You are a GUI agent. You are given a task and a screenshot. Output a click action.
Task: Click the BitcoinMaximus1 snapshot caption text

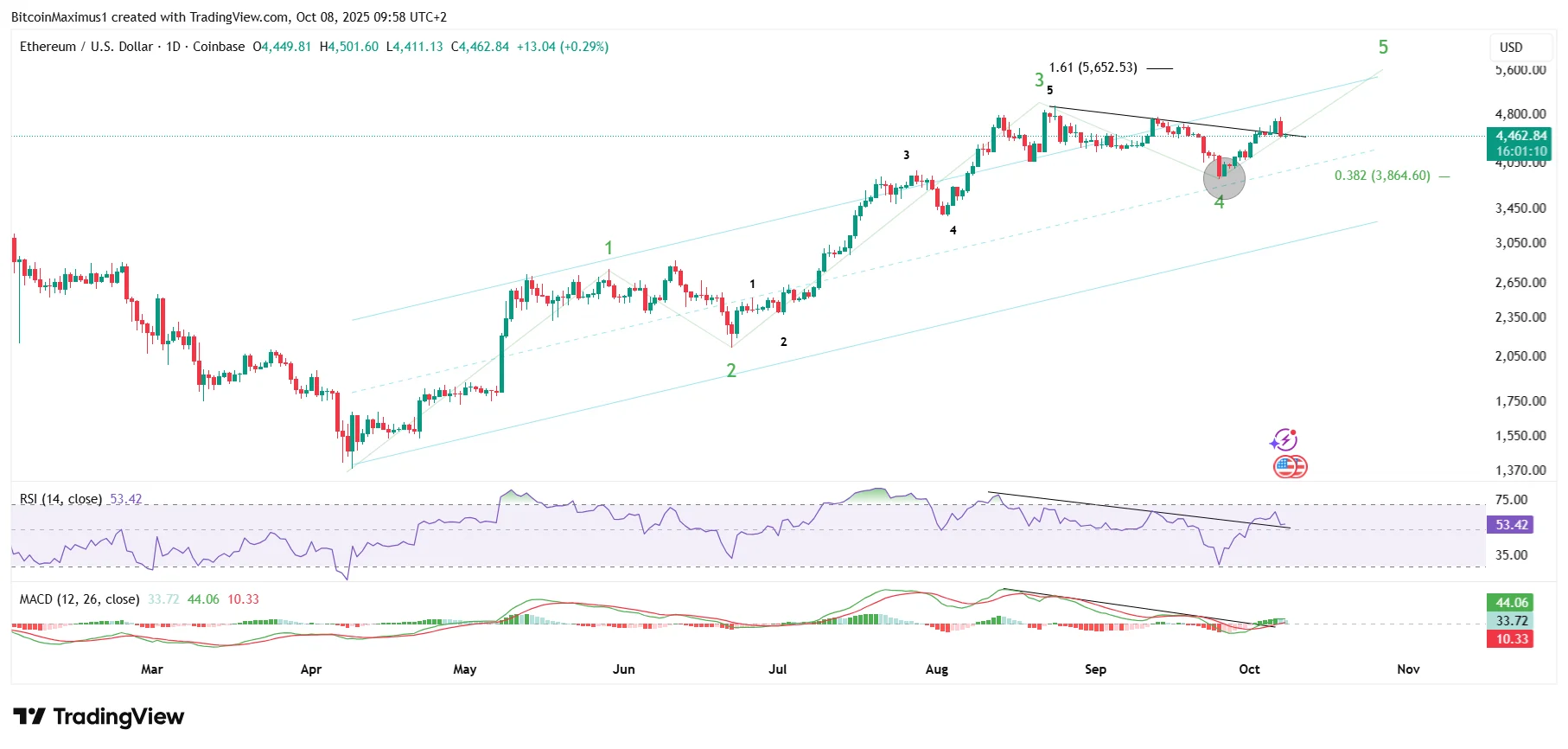point(229,16)
